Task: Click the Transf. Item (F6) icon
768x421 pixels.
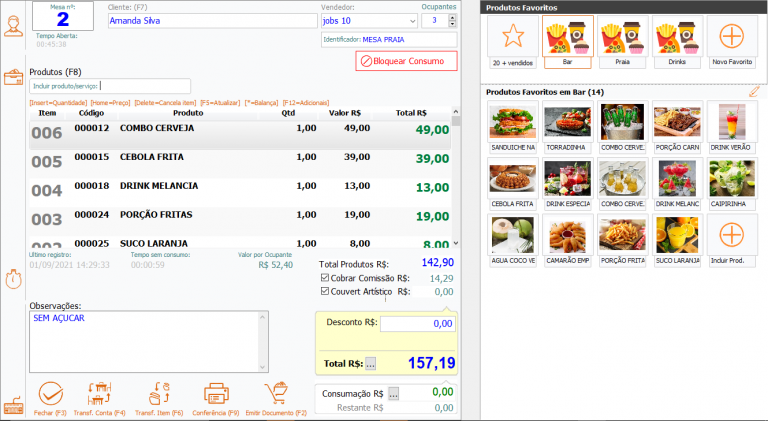Action: pyautogui.click(x=160, y=392)
